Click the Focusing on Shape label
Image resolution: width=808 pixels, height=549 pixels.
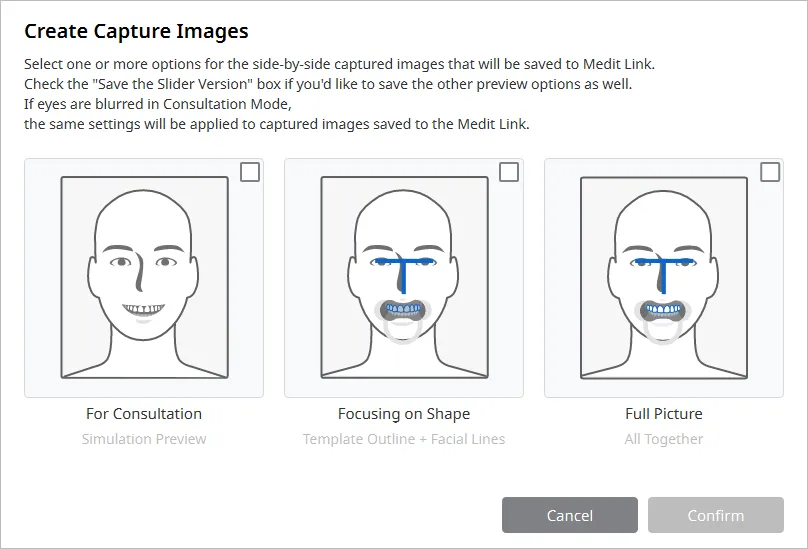pyautogui.click(x=404, y=413)
